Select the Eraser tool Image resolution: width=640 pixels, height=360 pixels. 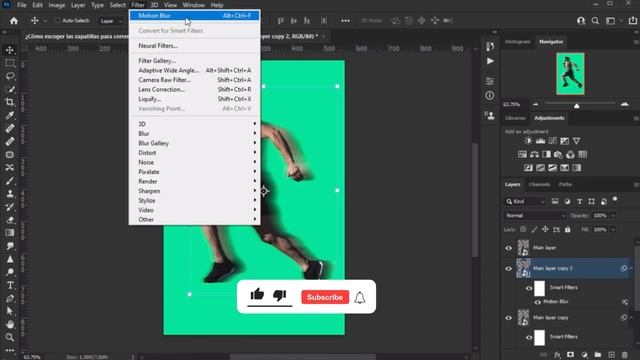point(10,220)
